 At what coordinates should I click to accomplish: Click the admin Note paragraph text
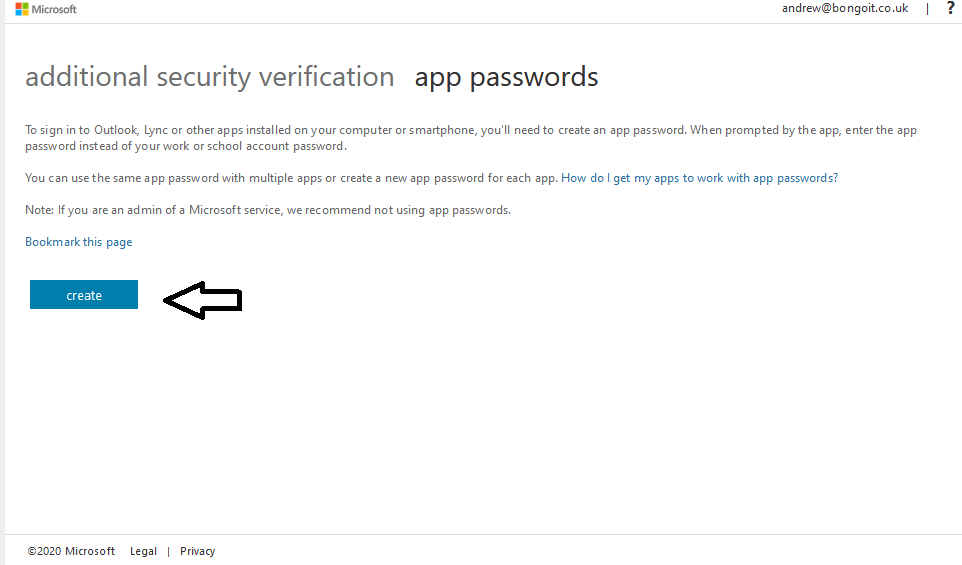tap(267, 210)
